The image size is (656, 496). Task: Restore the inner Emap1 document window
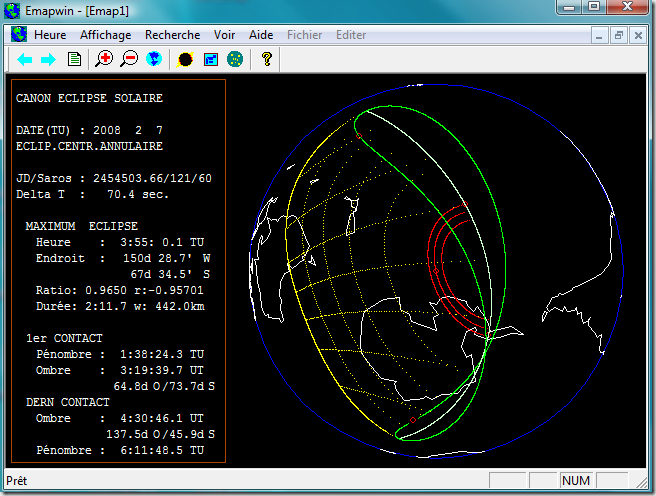(619, 35)
